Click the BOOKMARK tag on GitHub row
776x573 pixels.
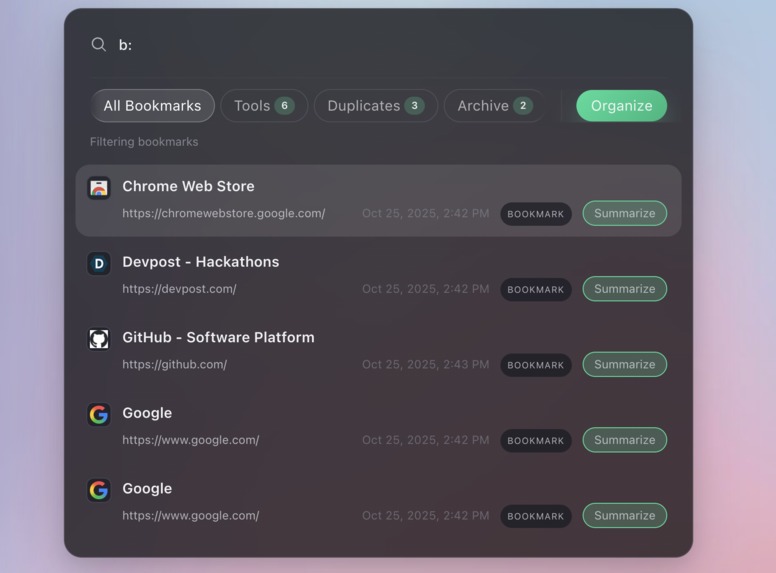pos(536,365)
